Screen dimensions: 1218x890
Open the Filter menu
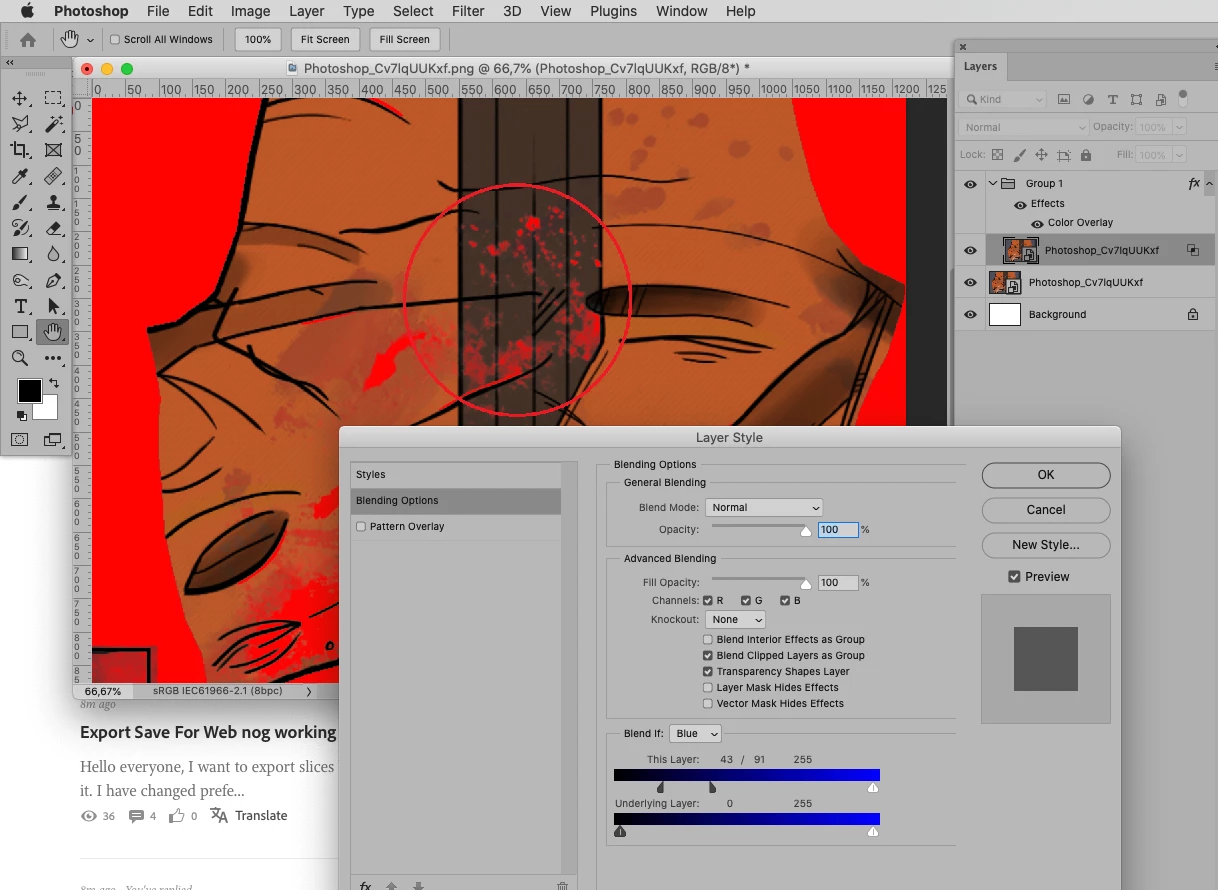click(x=468, y=11)
